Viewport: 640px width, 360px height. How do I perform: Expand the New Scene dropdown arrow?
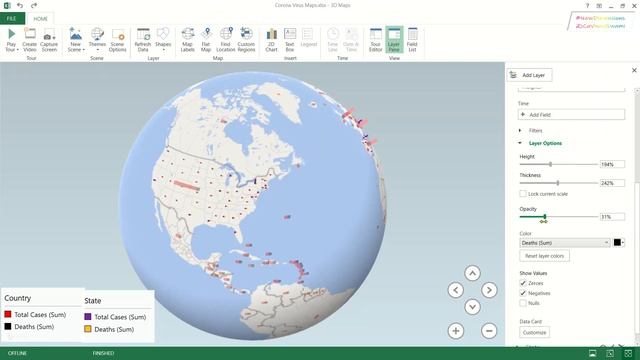[x=84, y=50]
